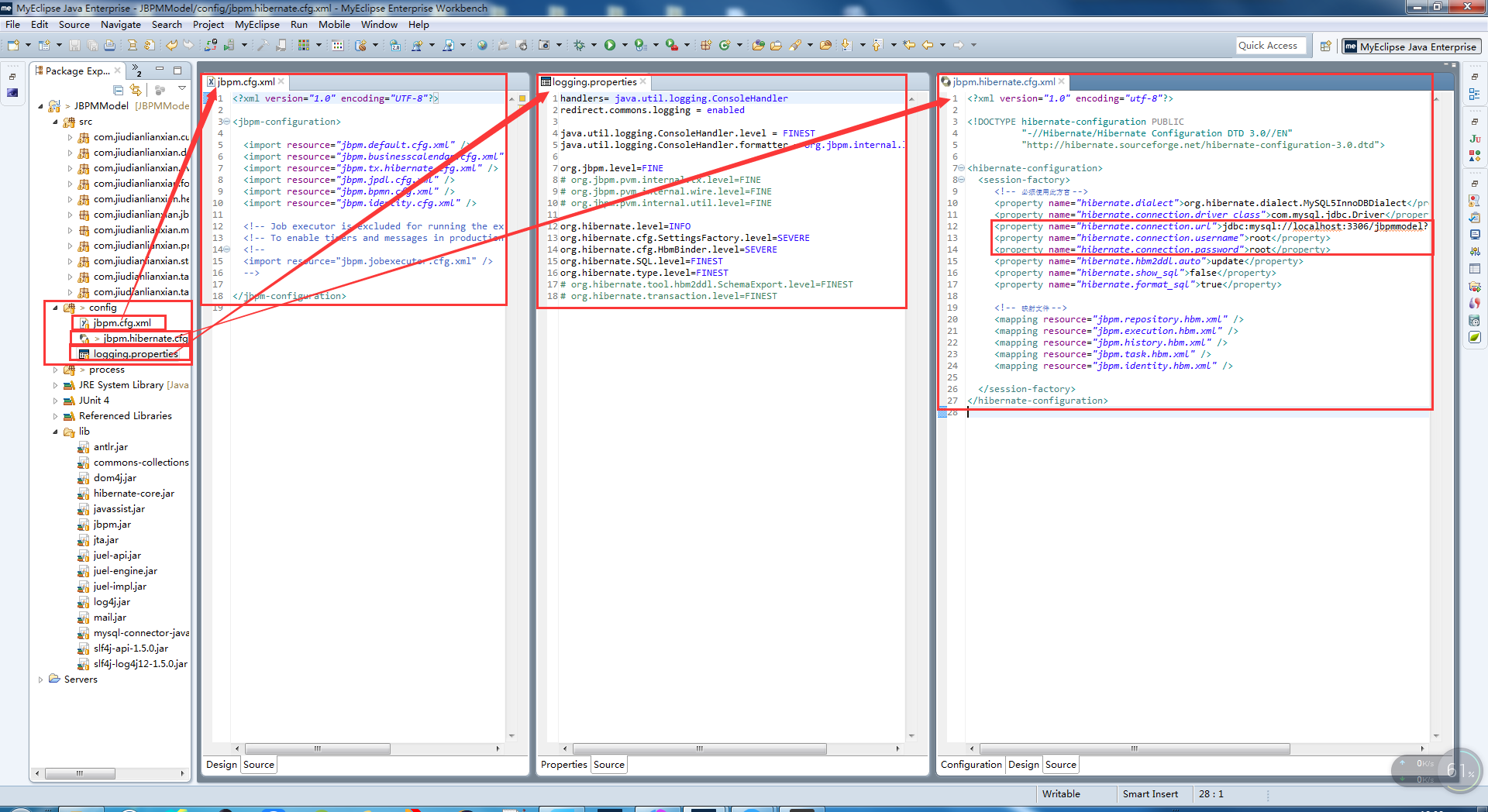Viewport: 1488px width, 812px height.
Task: Select the logging.properties editor tab
Action: pyautogui.click(x=594, y=81)
